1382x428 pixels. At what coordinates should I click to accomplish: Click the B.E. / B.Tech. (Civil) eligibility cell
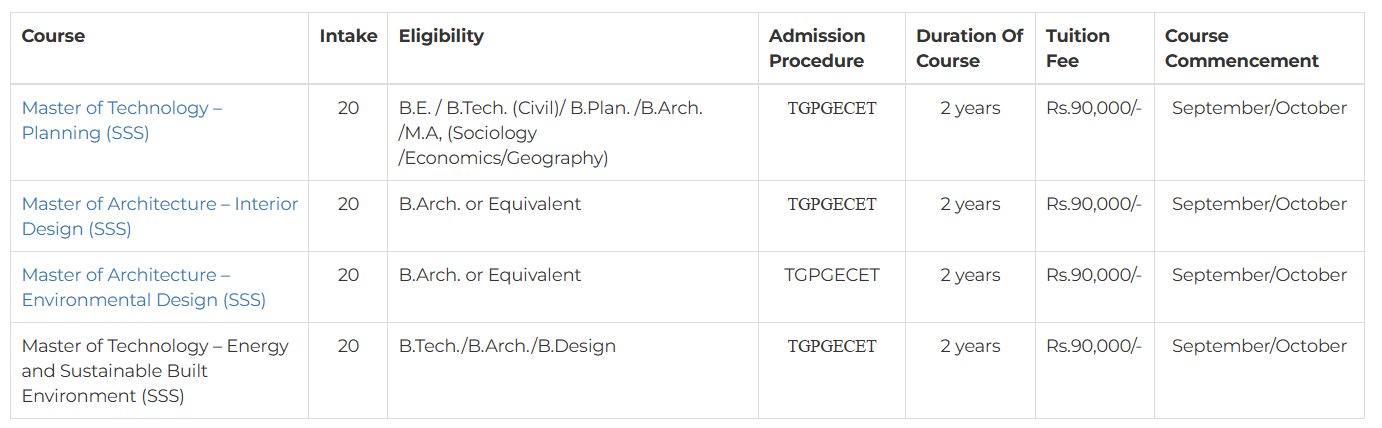(550, 132)
